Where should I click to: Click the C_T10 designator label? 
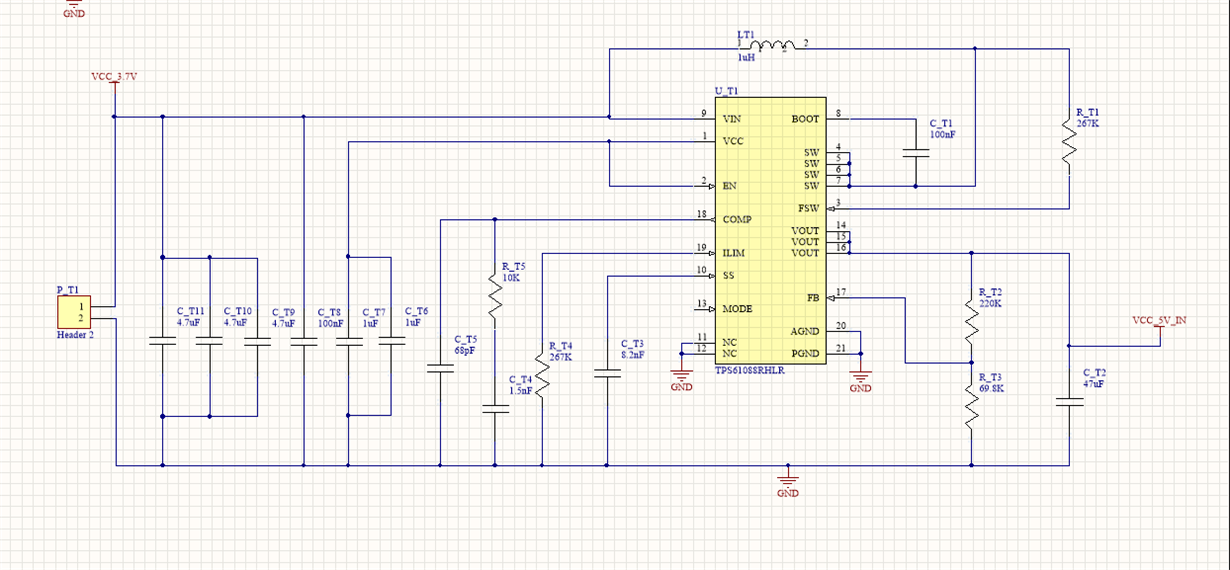238,312
